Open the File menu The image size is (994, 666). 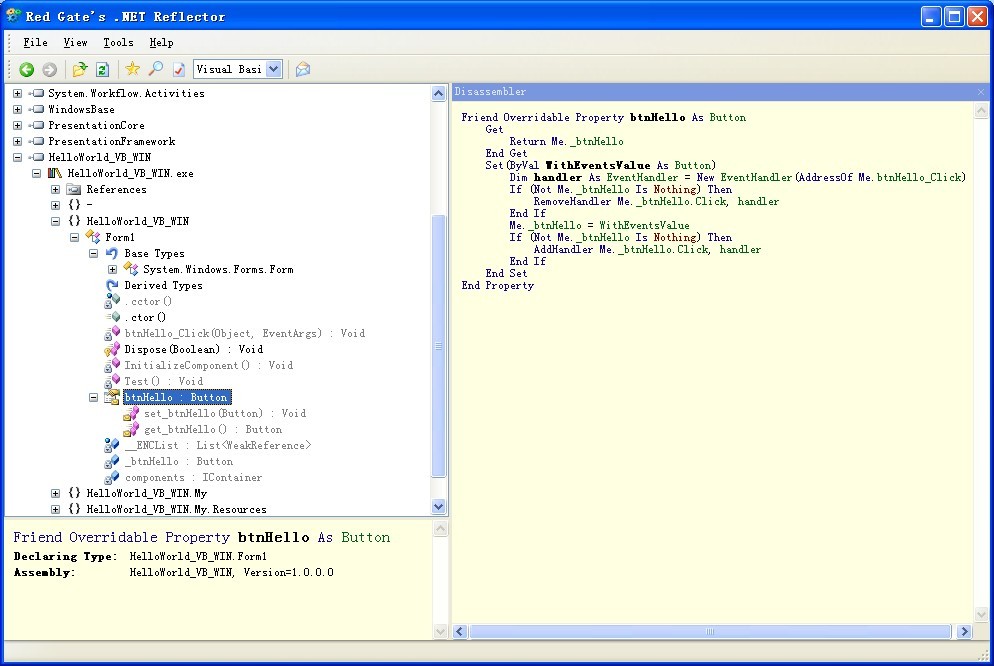point(36,42)
